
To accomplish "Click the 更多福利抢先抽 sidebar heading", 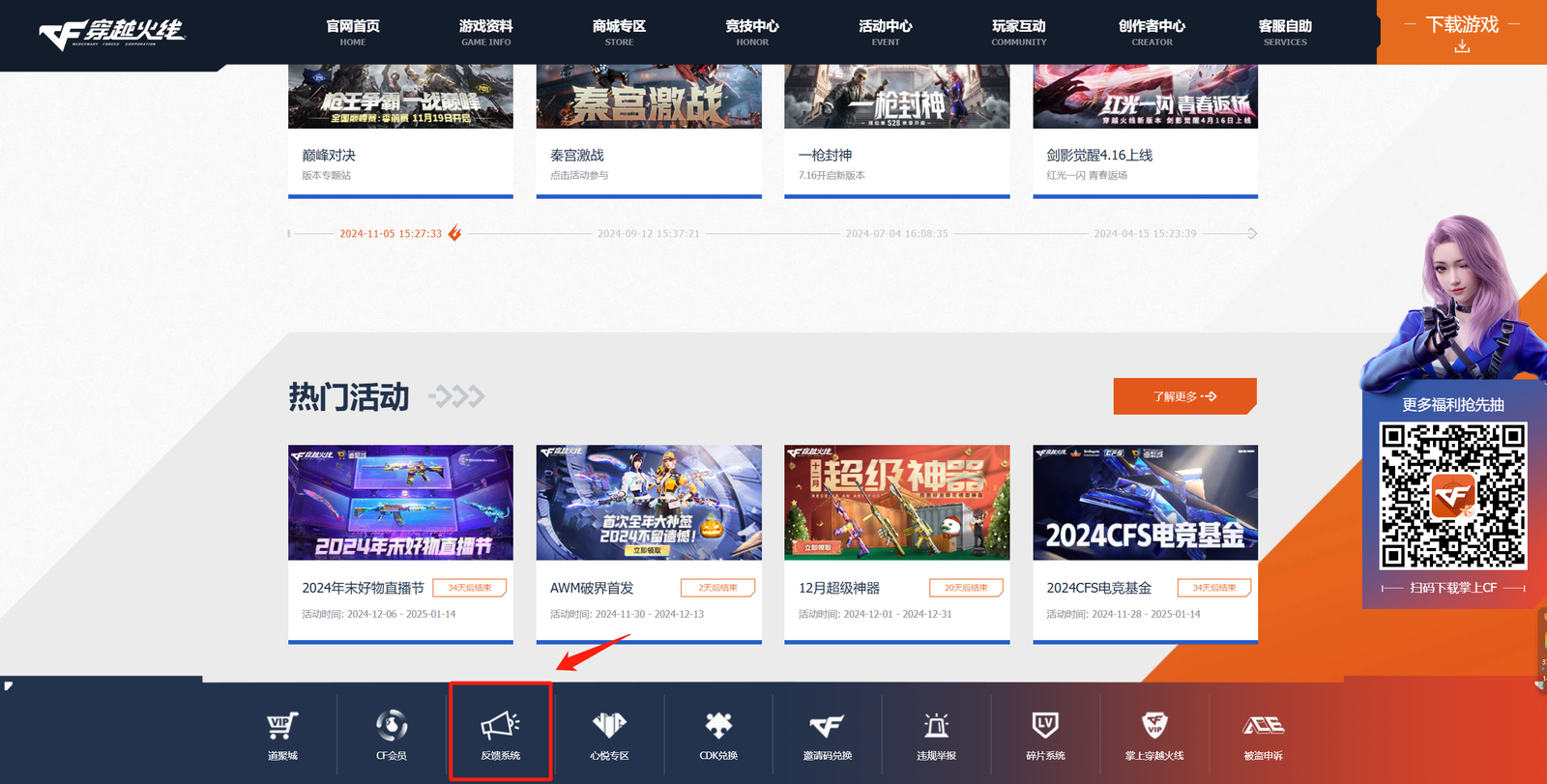I will click(1453, 405).
